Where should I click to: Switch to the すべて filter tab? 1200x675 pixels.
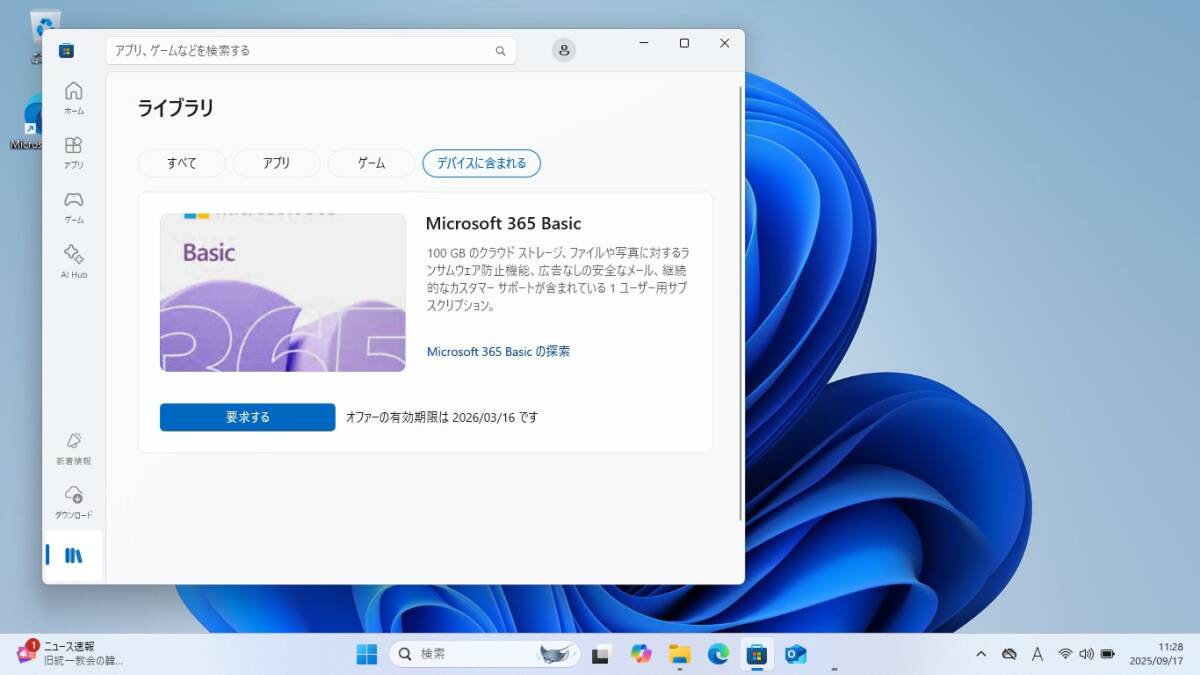181,163
